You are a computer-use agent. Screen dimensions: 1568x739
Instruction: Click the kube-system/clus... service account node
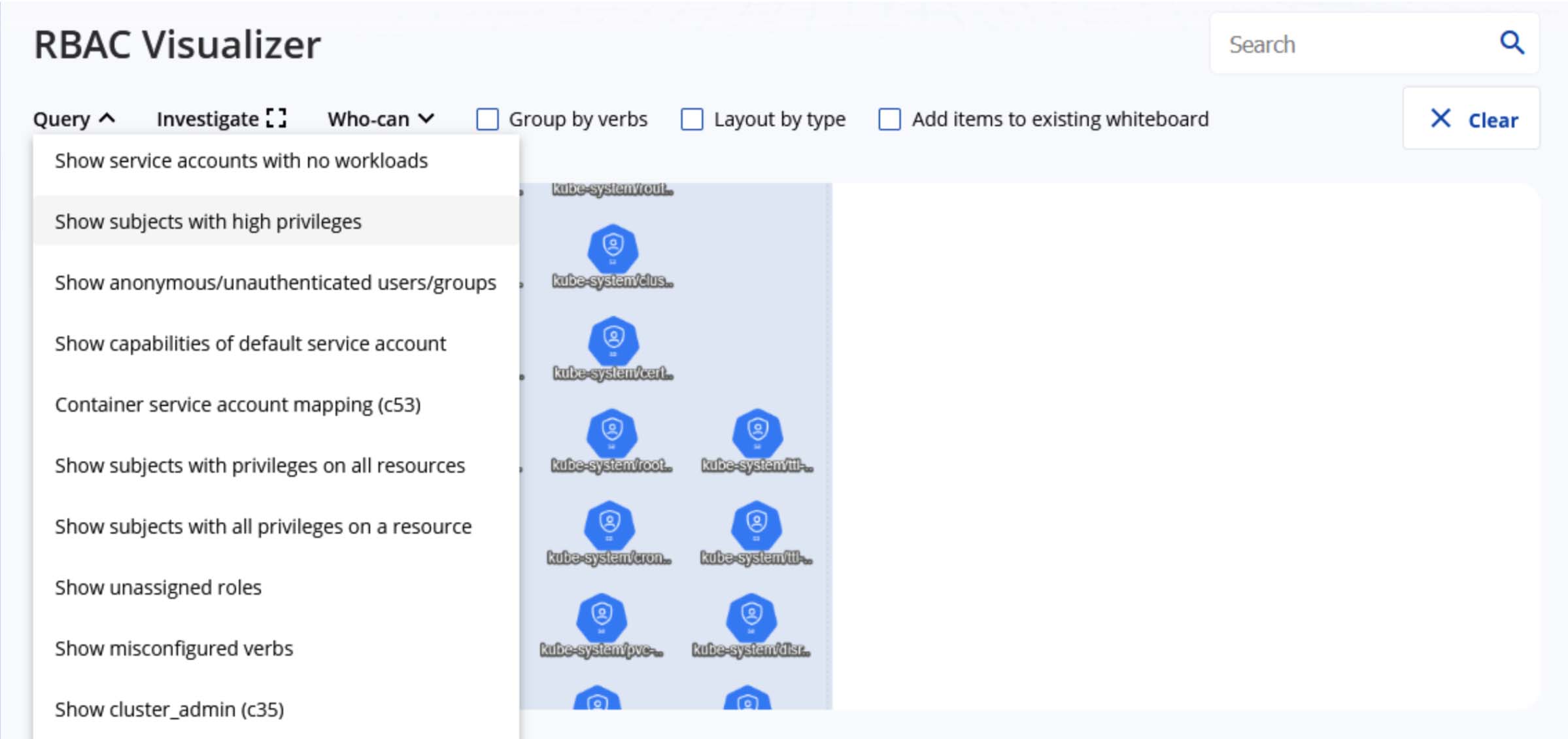[x=613, y=249]
